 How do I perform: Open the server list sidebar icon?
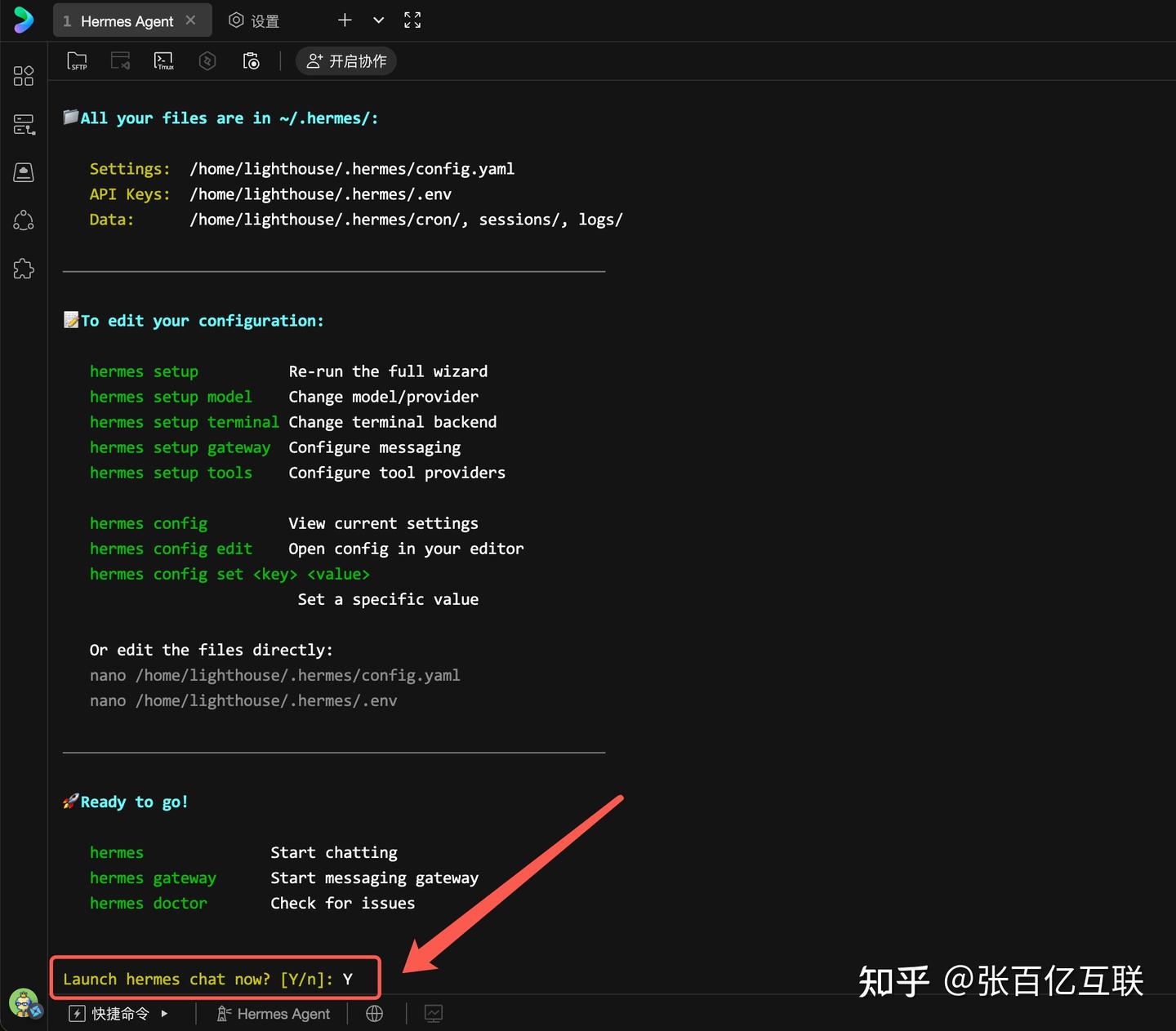pyautogui.click(x=24, y=124)
